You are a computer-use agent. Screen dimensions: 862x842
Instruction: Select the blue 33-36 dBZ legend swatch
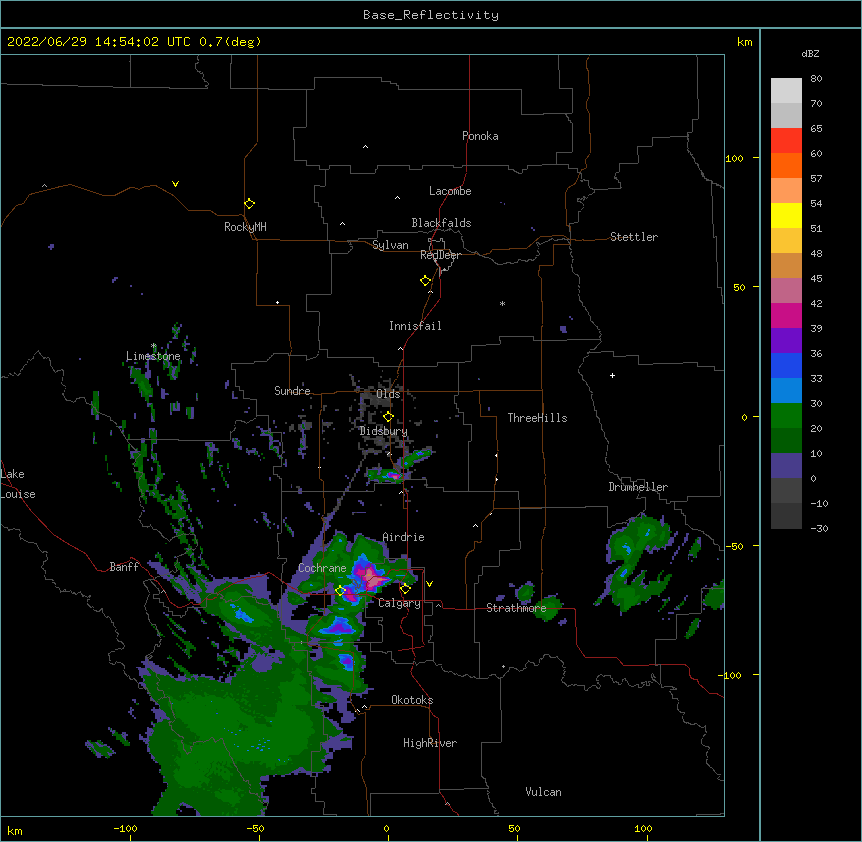coord(786,365)
